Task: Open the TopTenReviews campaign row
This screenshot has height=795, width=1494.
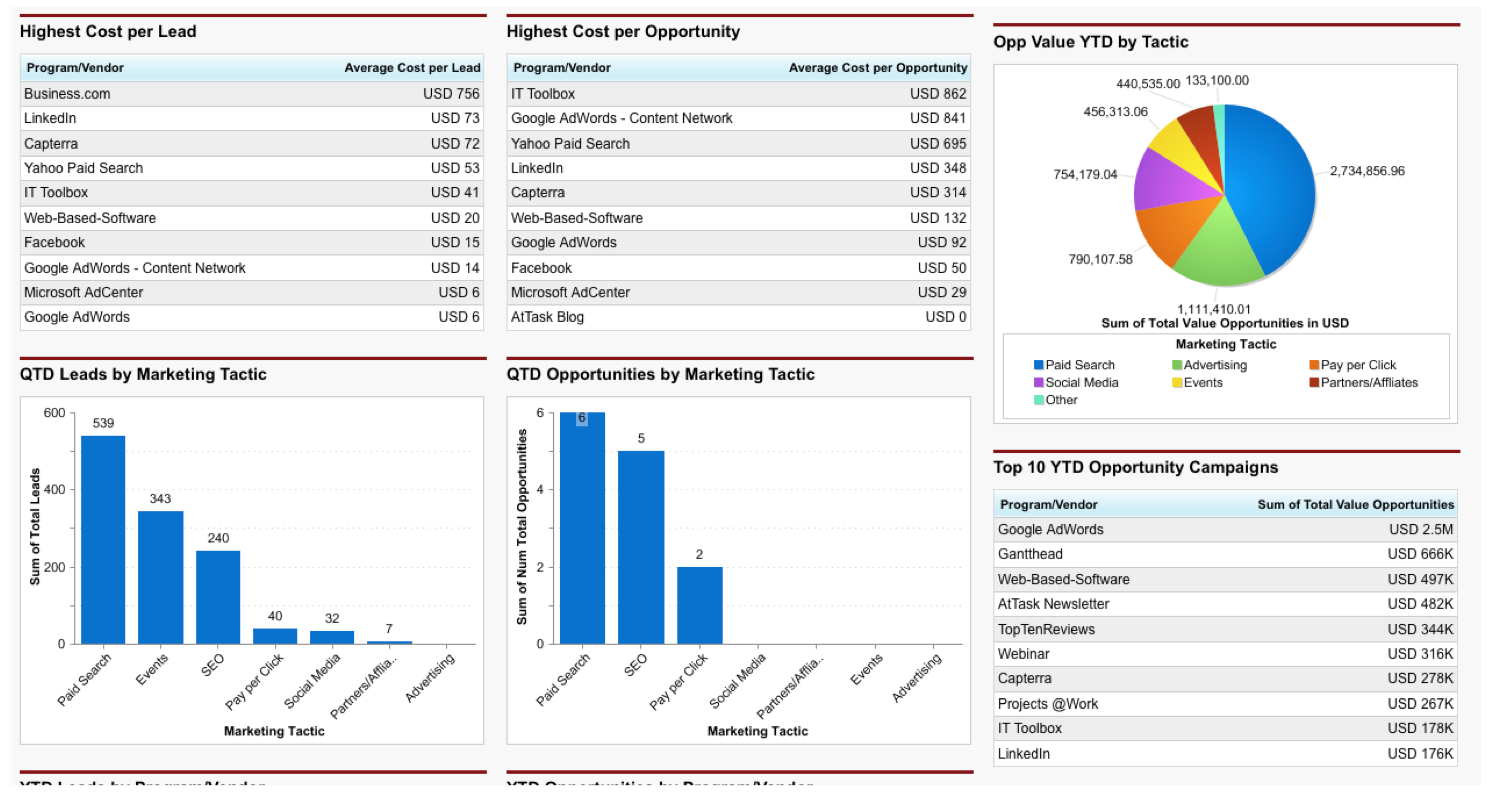Action: [1046, 629]
